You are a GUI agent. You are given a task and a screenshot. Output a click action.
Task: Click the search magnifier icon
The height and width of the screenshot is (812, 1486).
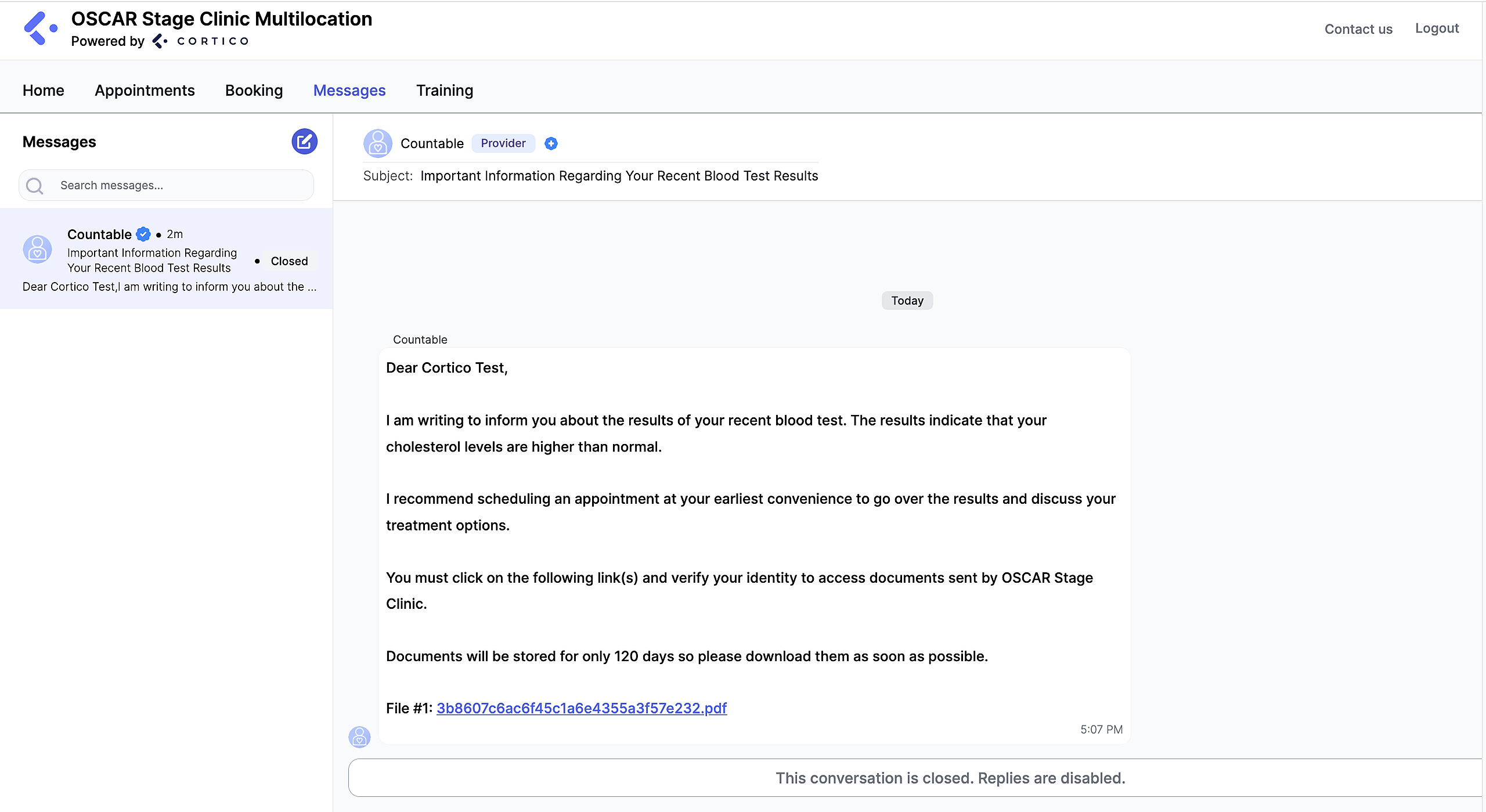35,186
